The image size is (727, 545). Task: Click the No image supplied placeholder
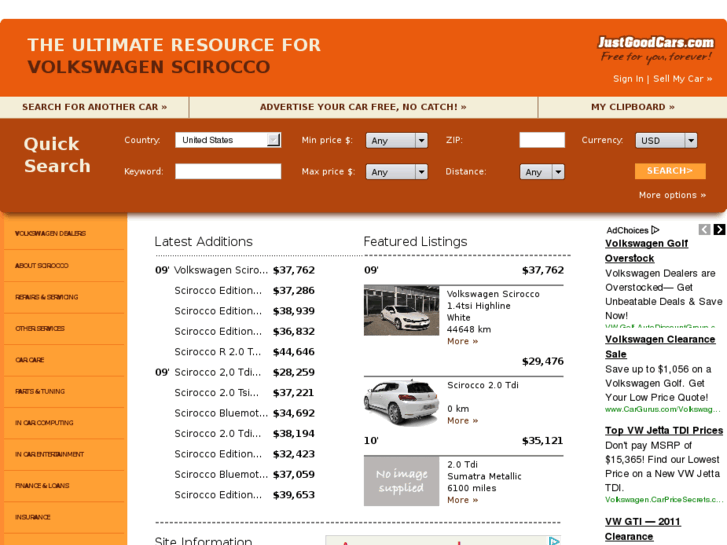(402, 481)
